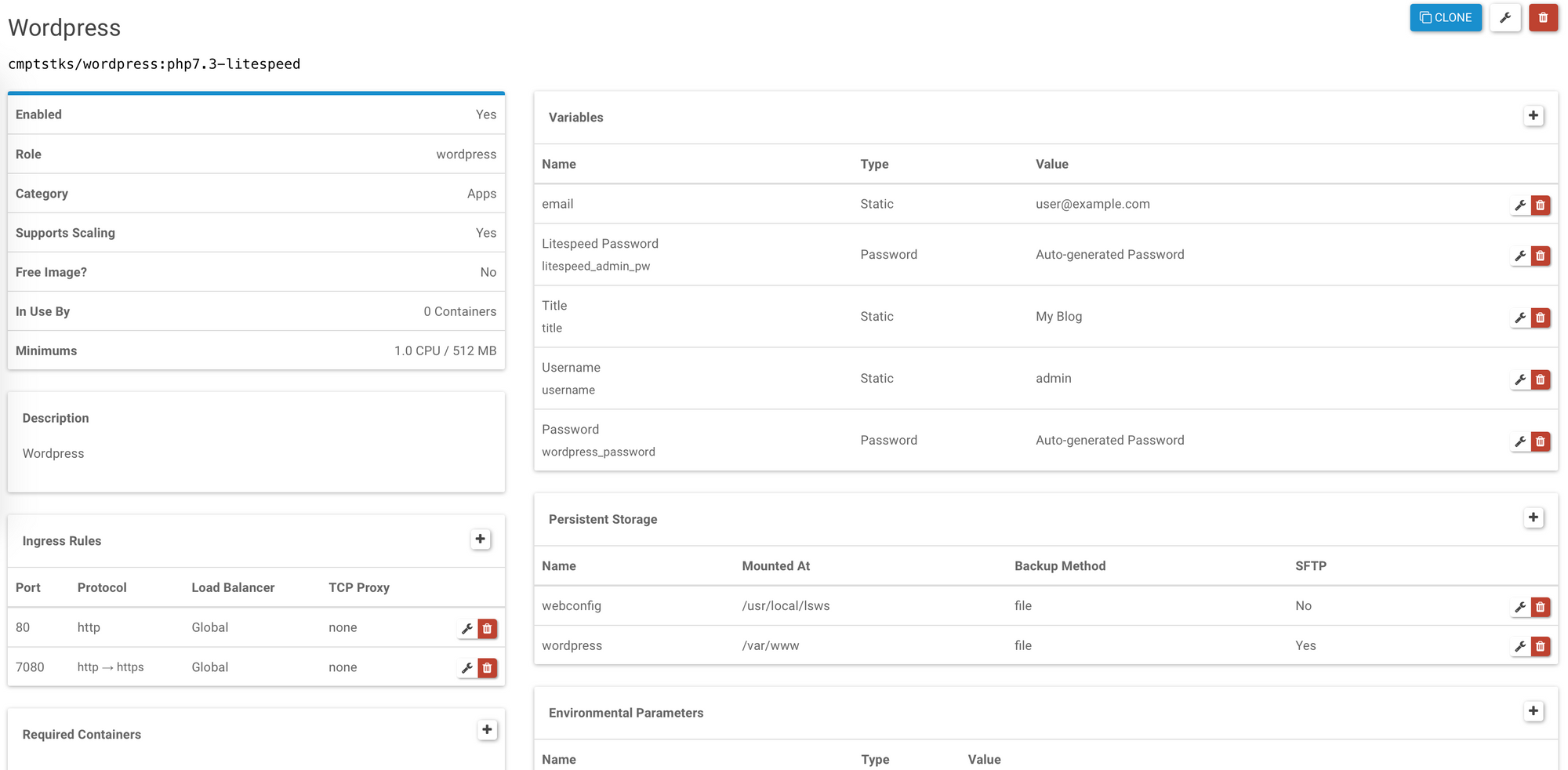Image resolution: width=1568 pixels, height=770 pixels.
Task: Delete the Wordpress image with the top trash icon
Action: [x=1543, y=17]
